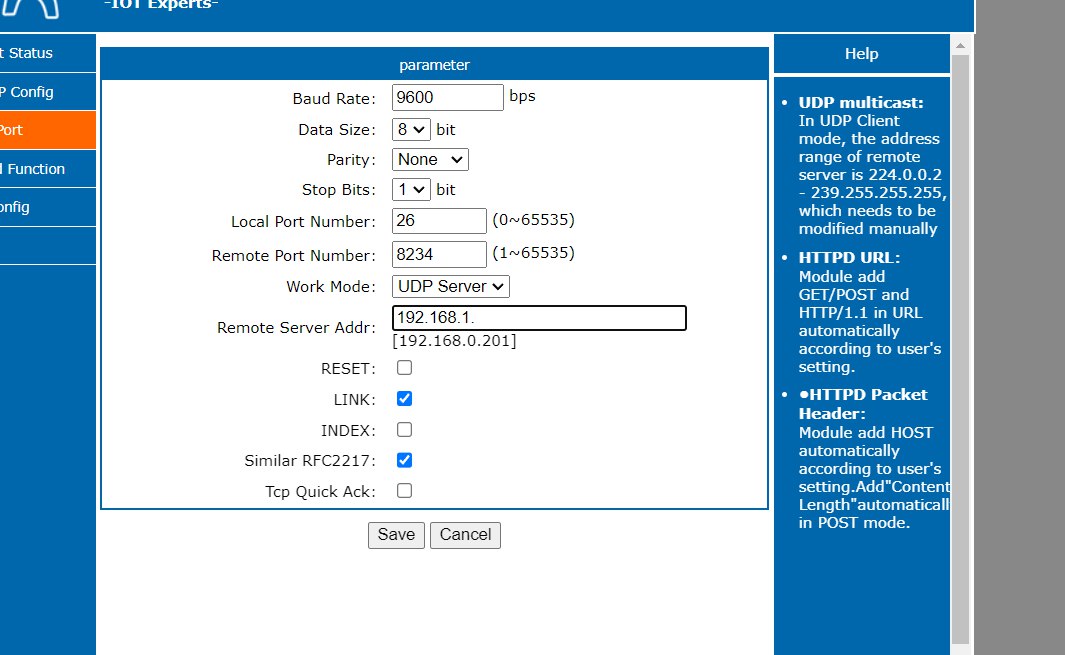Click the [192.168.0.201] address text
1065x655 pixels.
coord(454,340)
